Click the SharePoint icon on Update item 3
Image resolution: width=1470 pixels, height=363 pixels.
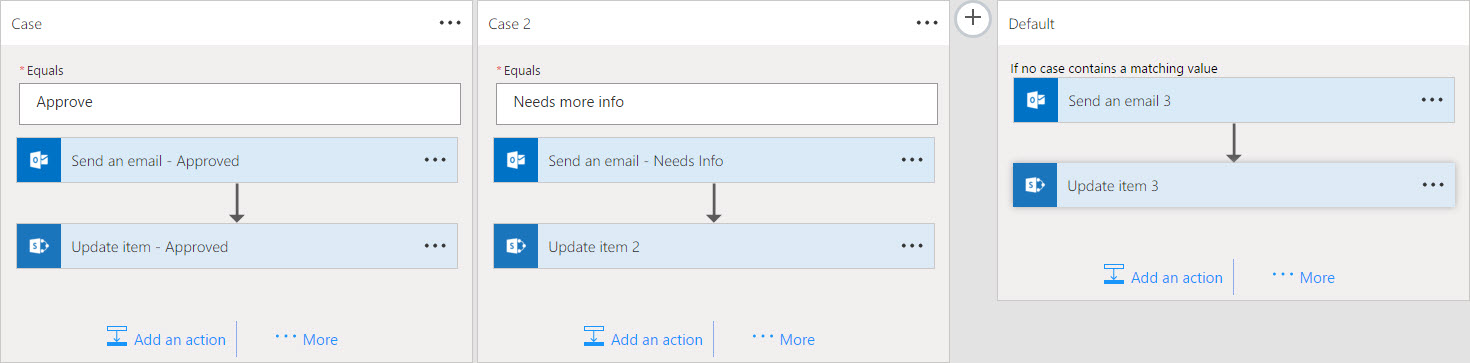pyautogui.click(x=1036, y=185)
